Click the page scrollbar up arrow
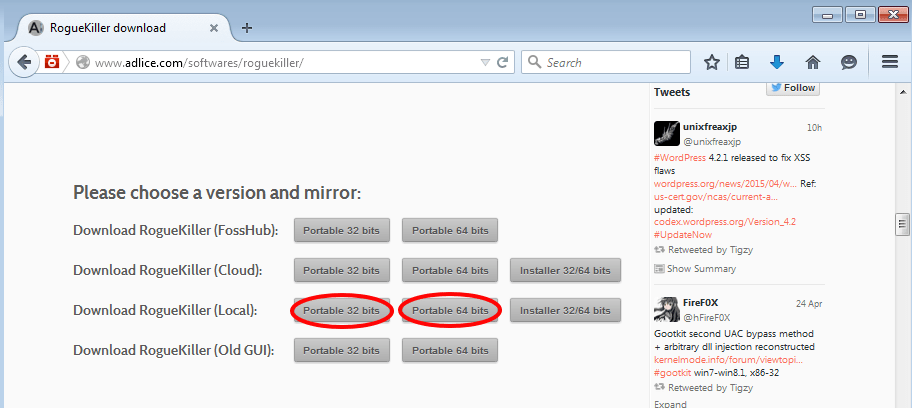Viewport: 912px width, 408px height. click(x=903, y=92)
